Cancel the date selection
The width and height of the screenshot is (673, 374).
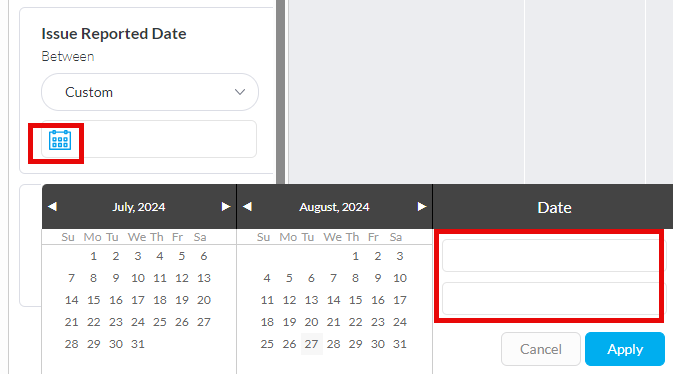(541, 349)
